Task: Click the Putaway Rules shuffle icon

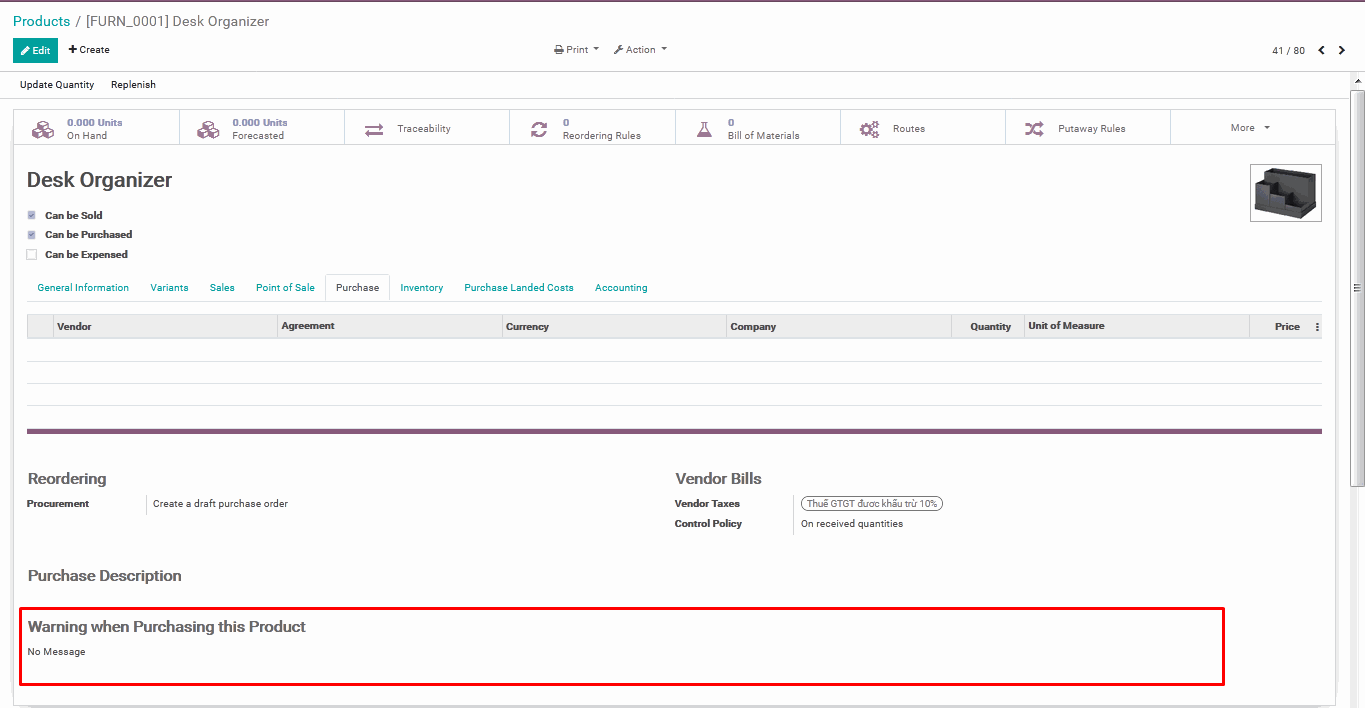Action: [x=1035, y=129]
